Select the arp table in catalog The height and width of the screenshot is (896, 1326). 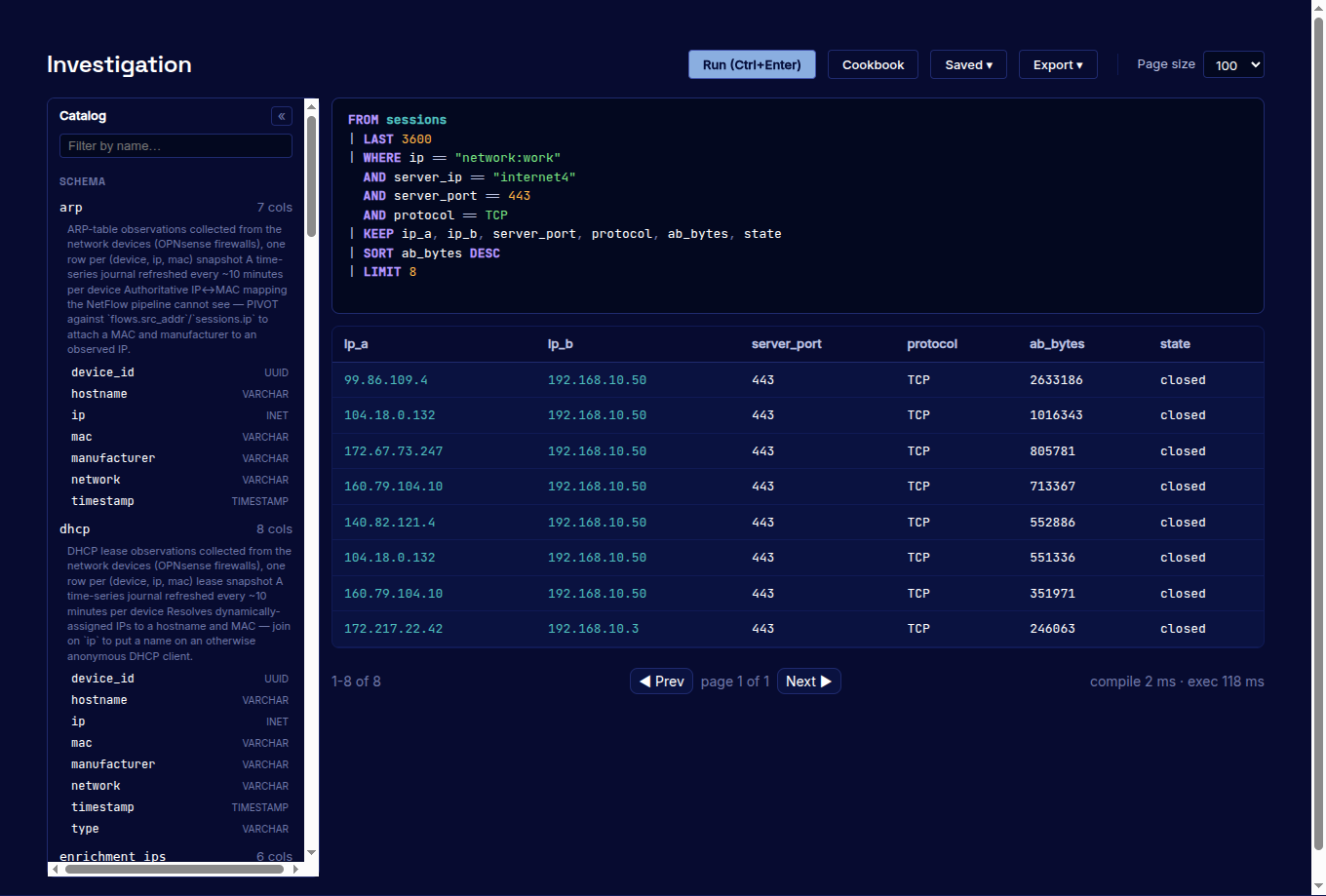click(175, 208)
